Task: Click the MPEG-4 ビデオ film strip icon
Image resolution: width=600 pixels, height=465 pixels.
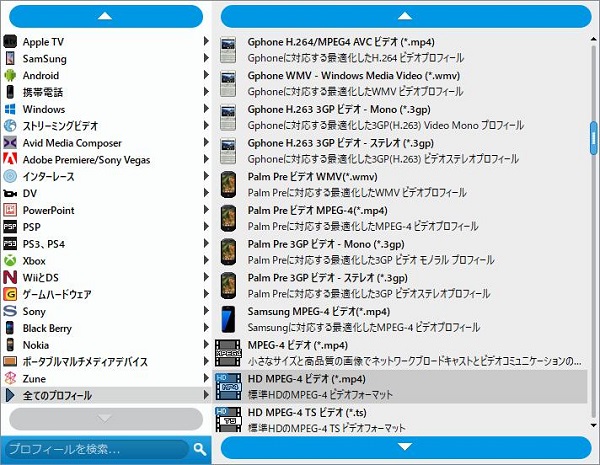Action: (x=228, y=352)
